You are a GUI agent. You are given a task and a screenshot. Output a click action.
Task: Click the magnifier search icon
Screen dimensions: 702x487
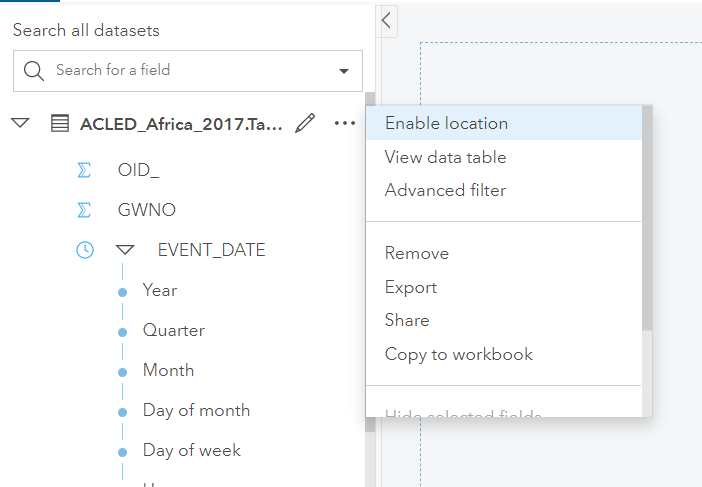click(x=34, y=70)
